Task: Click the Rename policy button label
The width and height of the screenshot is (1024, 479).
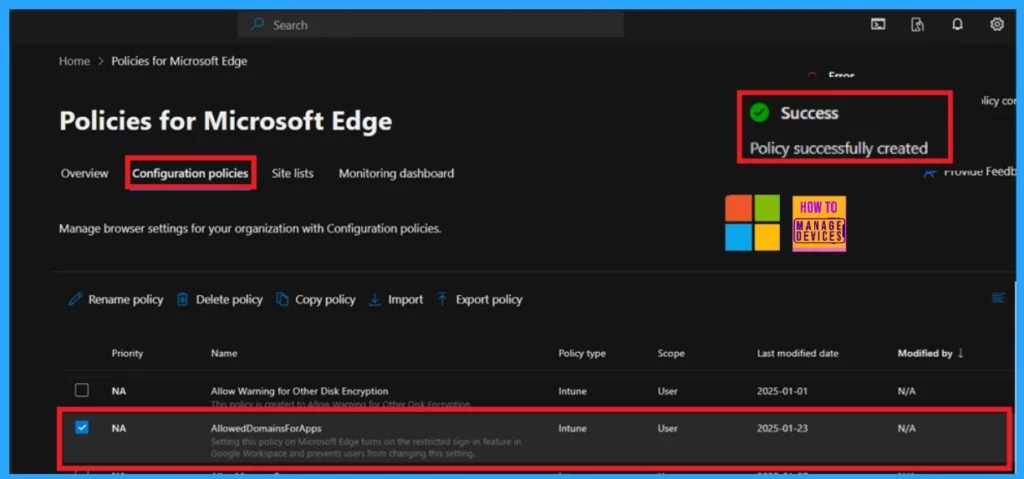Action: (x=126, y=299)
